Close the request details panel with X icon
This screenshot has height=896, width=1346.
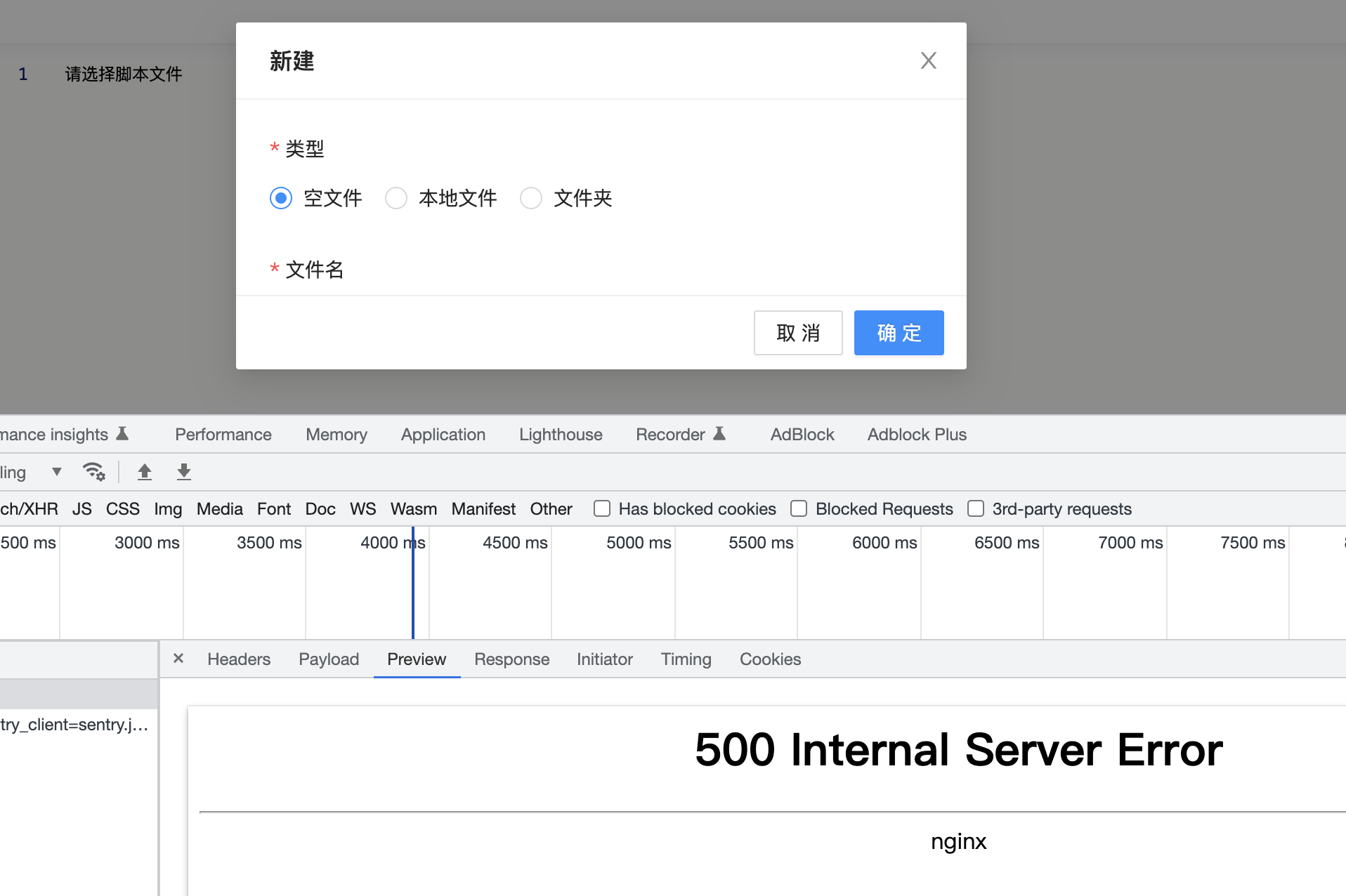pos(178,658)
